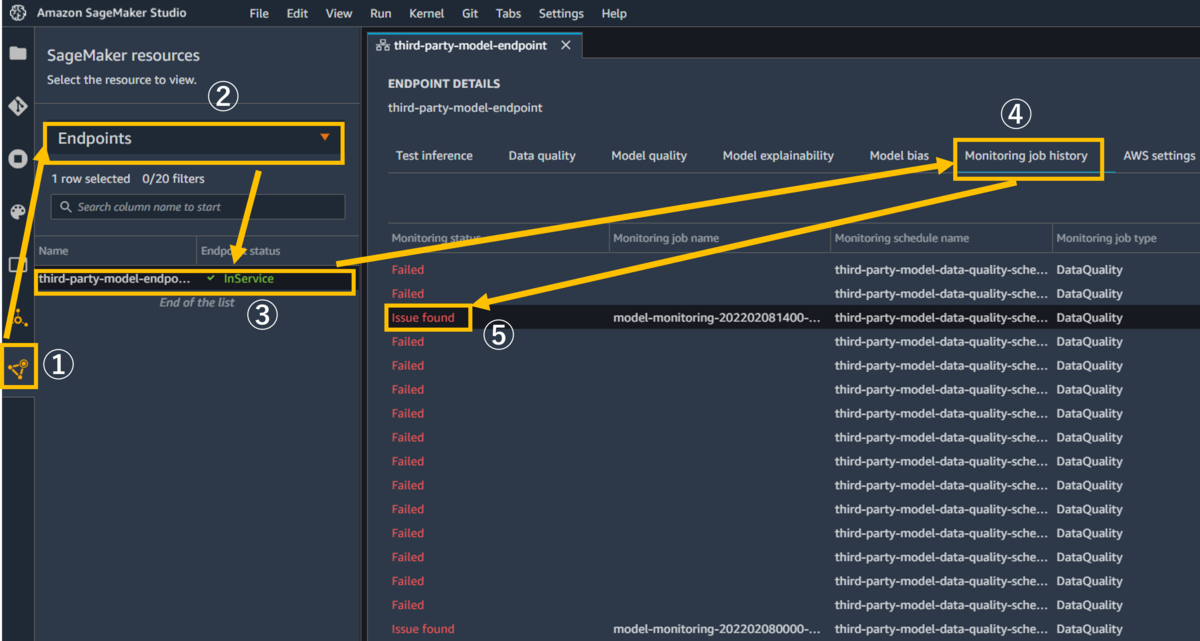The height and width of the screenshot is (641, 1200).
Task: Open the View menu
Action: click(x=339, y=14)
